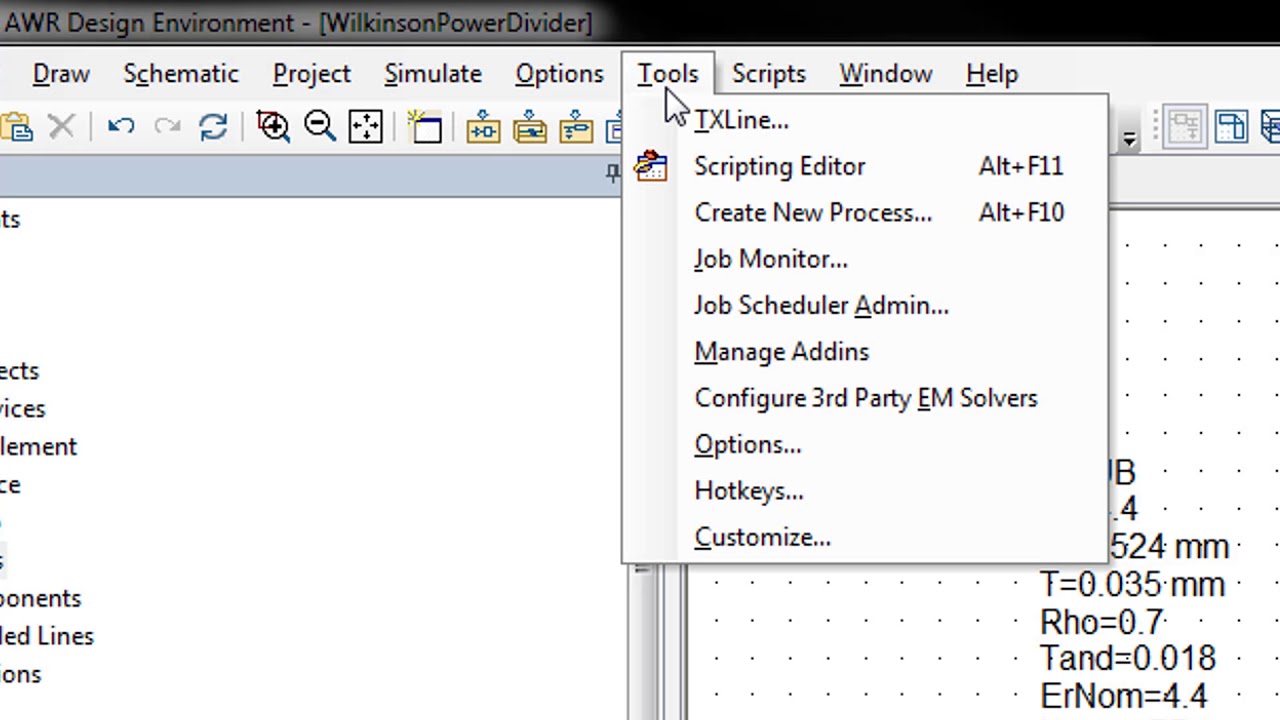Viewport: 1280px width, 720px height.
Task: Open the Simulate menu
Action: (x=433, y=74)
